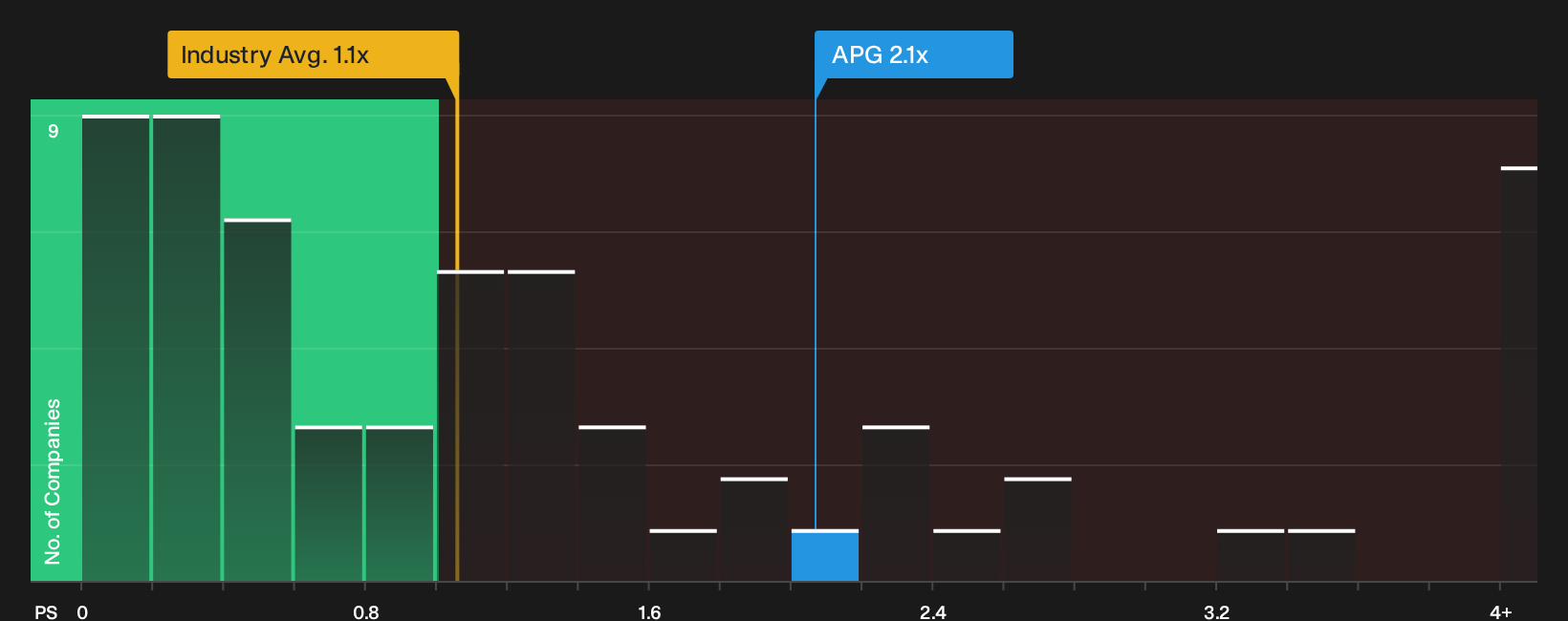
Task: Select the dark bar starting at the 3.2 tick
Action: tap(1251, 555)
